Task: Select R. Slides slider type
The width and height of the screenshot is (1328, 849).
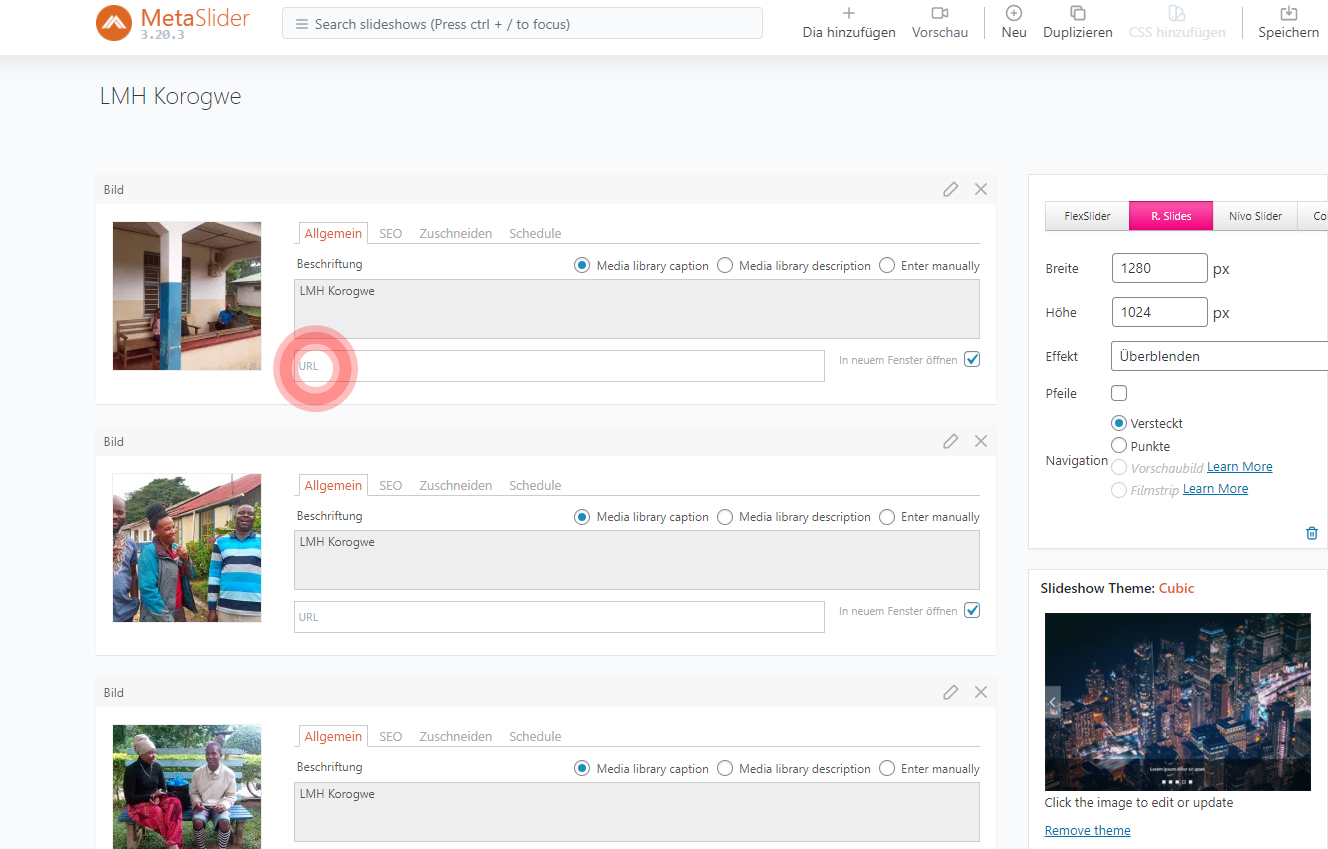Action: [x=1171, y=216]
